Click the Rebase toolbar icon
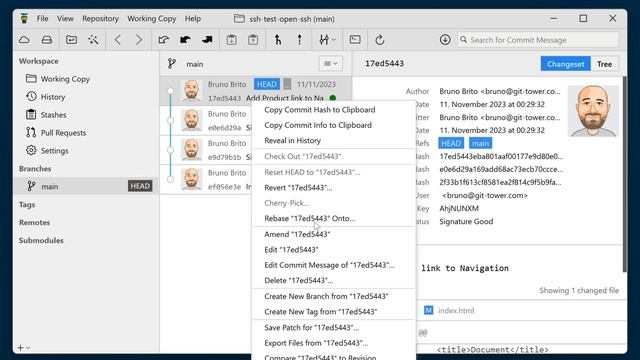This screenshot has width=640, height=360. (300, 40)
